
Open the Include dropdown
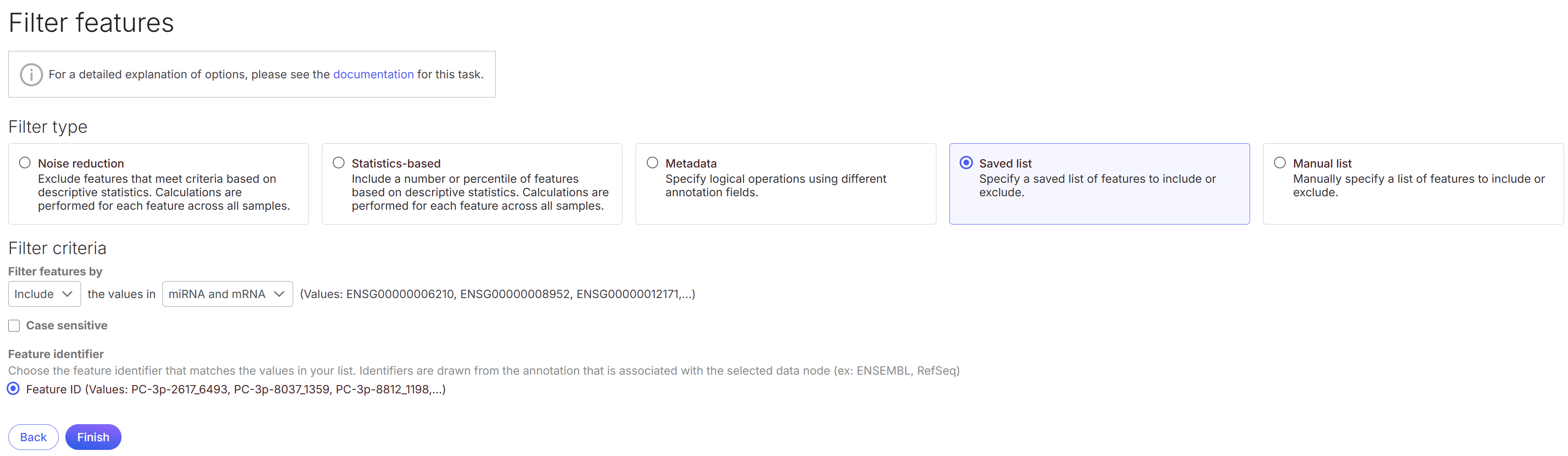(44, 294)
